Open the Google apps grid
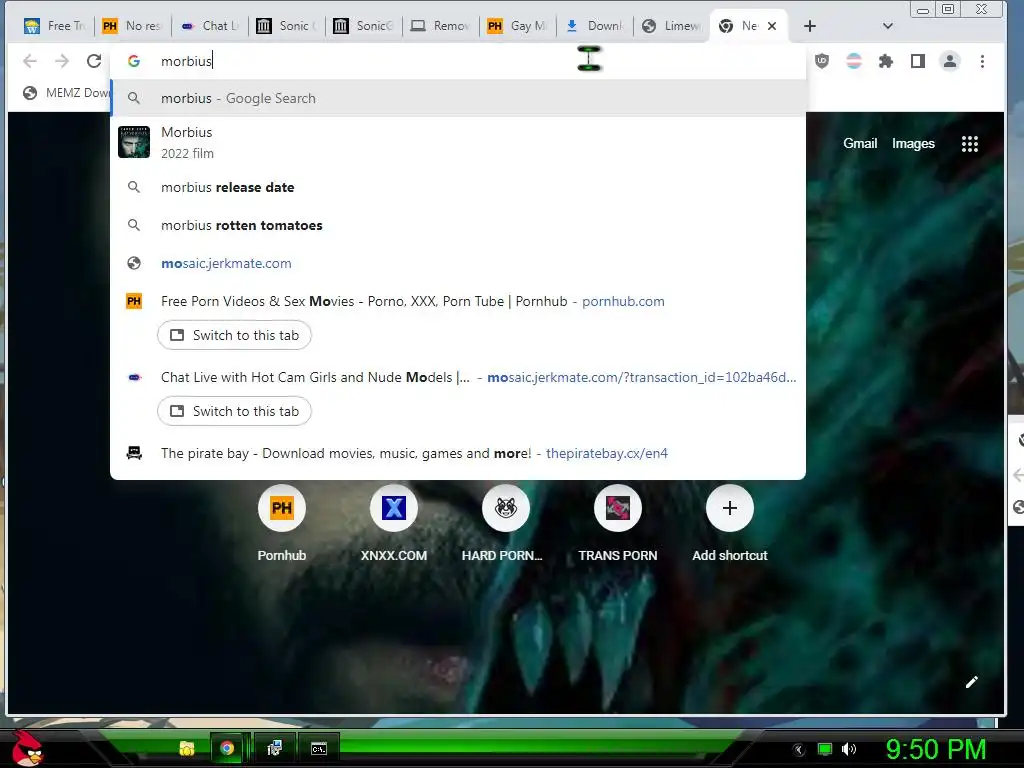Screen dimensions: 1024x768 click(970, 144)
